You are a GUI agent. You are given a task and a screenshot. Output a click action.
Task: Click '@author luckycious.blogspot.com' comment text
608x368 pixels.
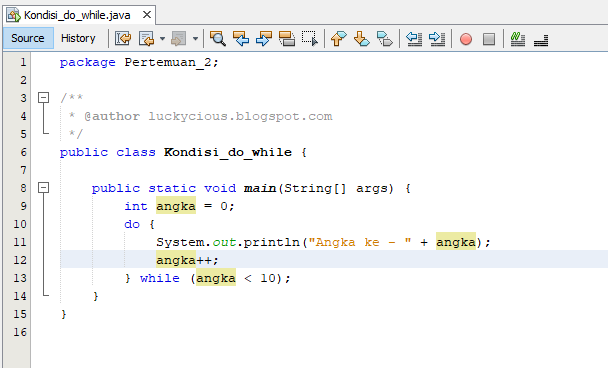point(208,116)
